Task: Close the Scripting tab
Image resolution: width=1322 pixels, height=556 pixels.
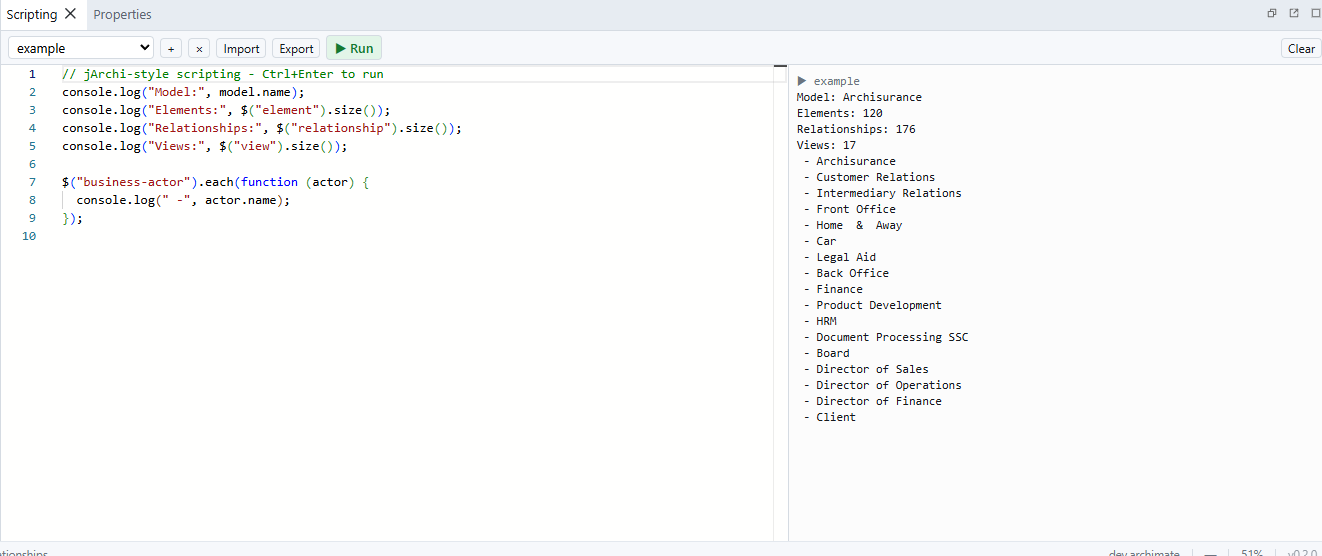Action: pyautogui.click(x=70, y=14)
